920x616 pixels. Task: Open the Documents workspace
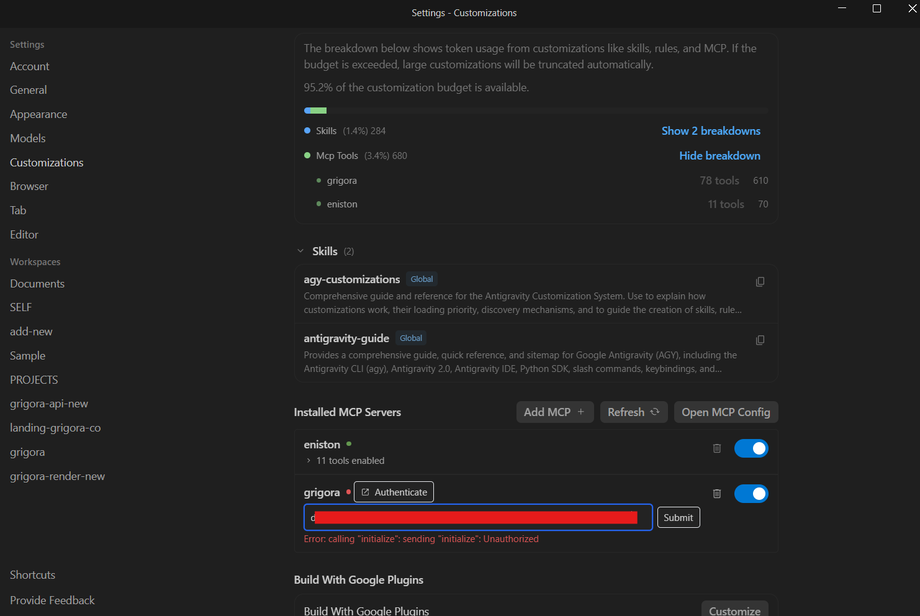coord(37,283)
